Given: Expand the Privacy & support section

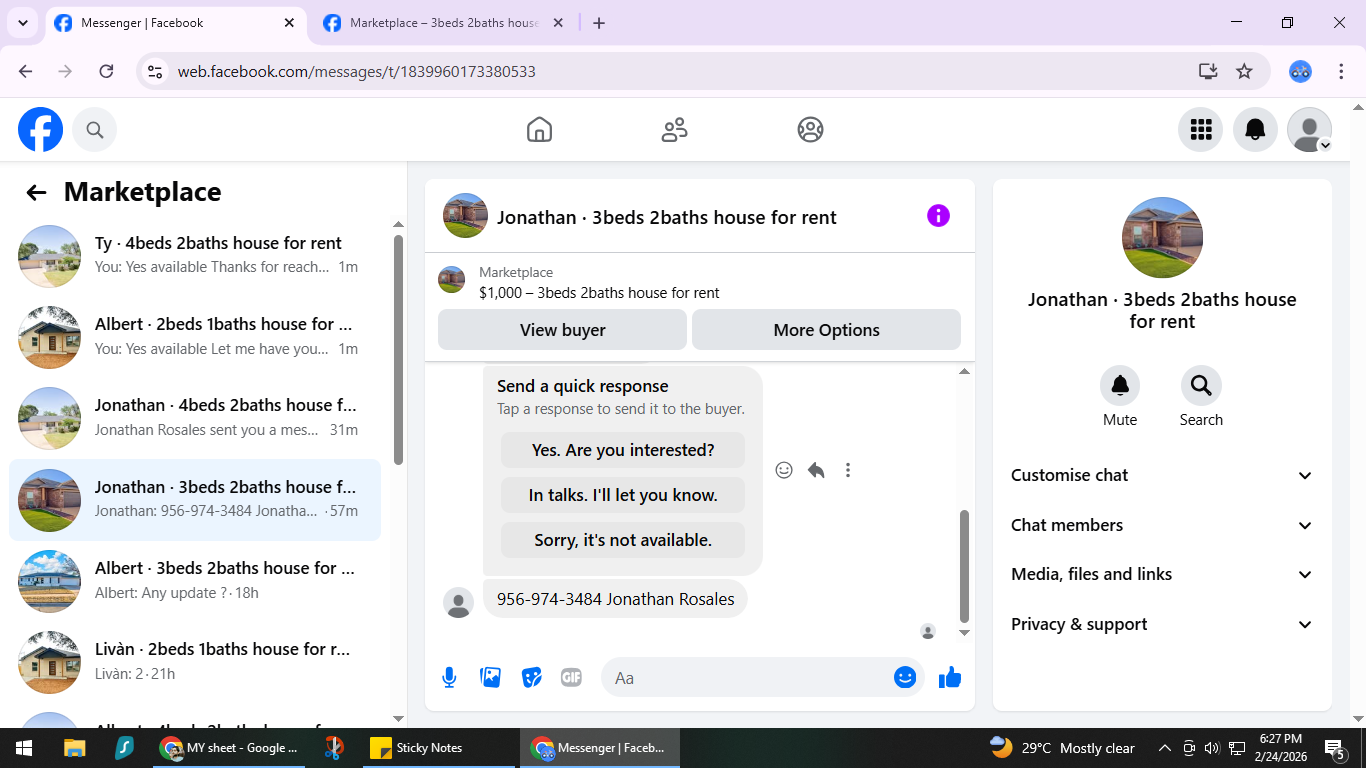Looking at the screenshot, I should [1162, 625].
